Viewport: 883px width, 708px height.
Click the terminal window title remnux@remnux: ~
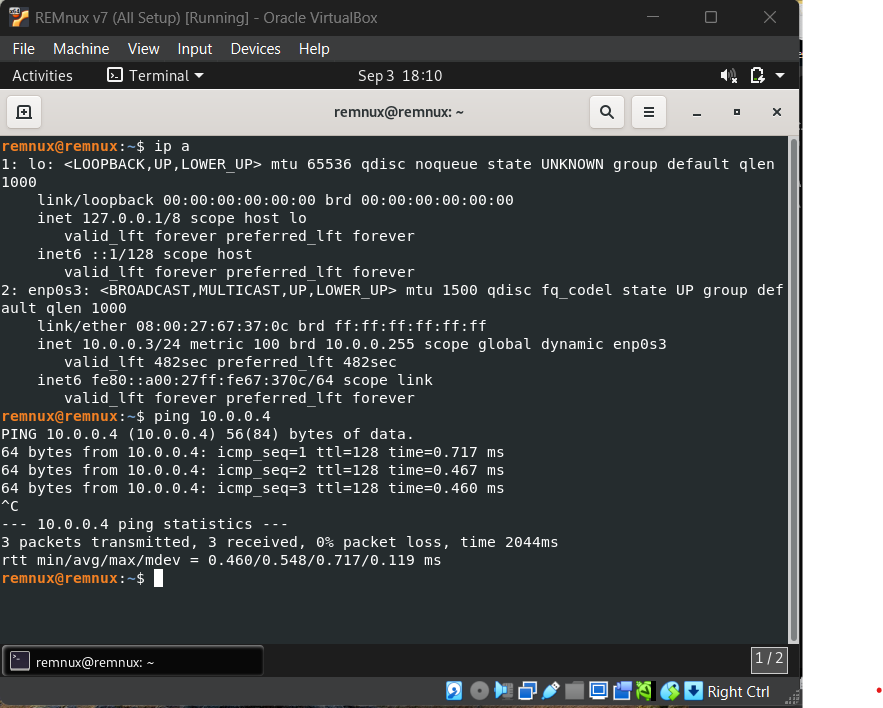[399, 112]
